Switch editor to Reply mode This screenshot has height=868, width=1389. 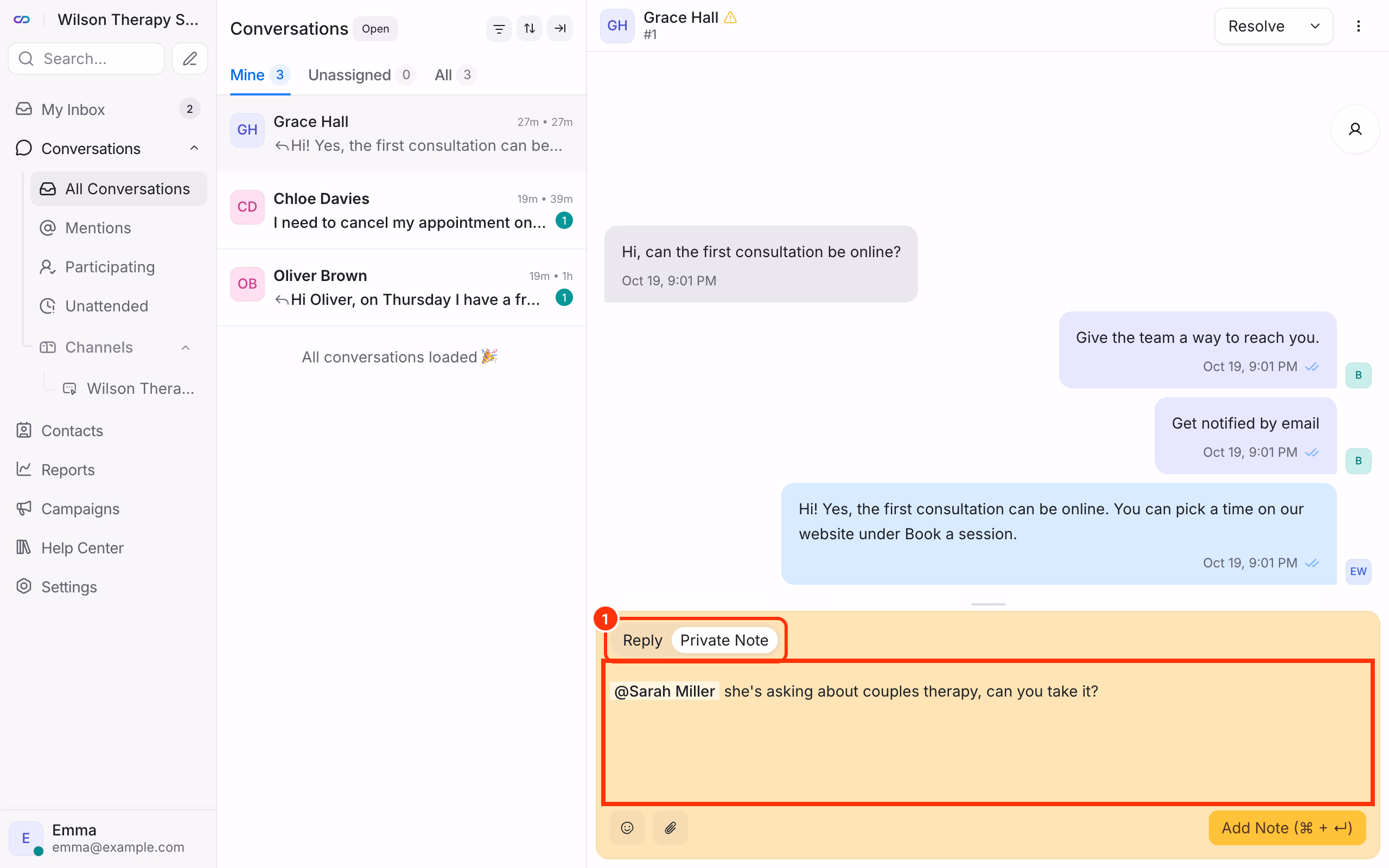click(642, 640)
